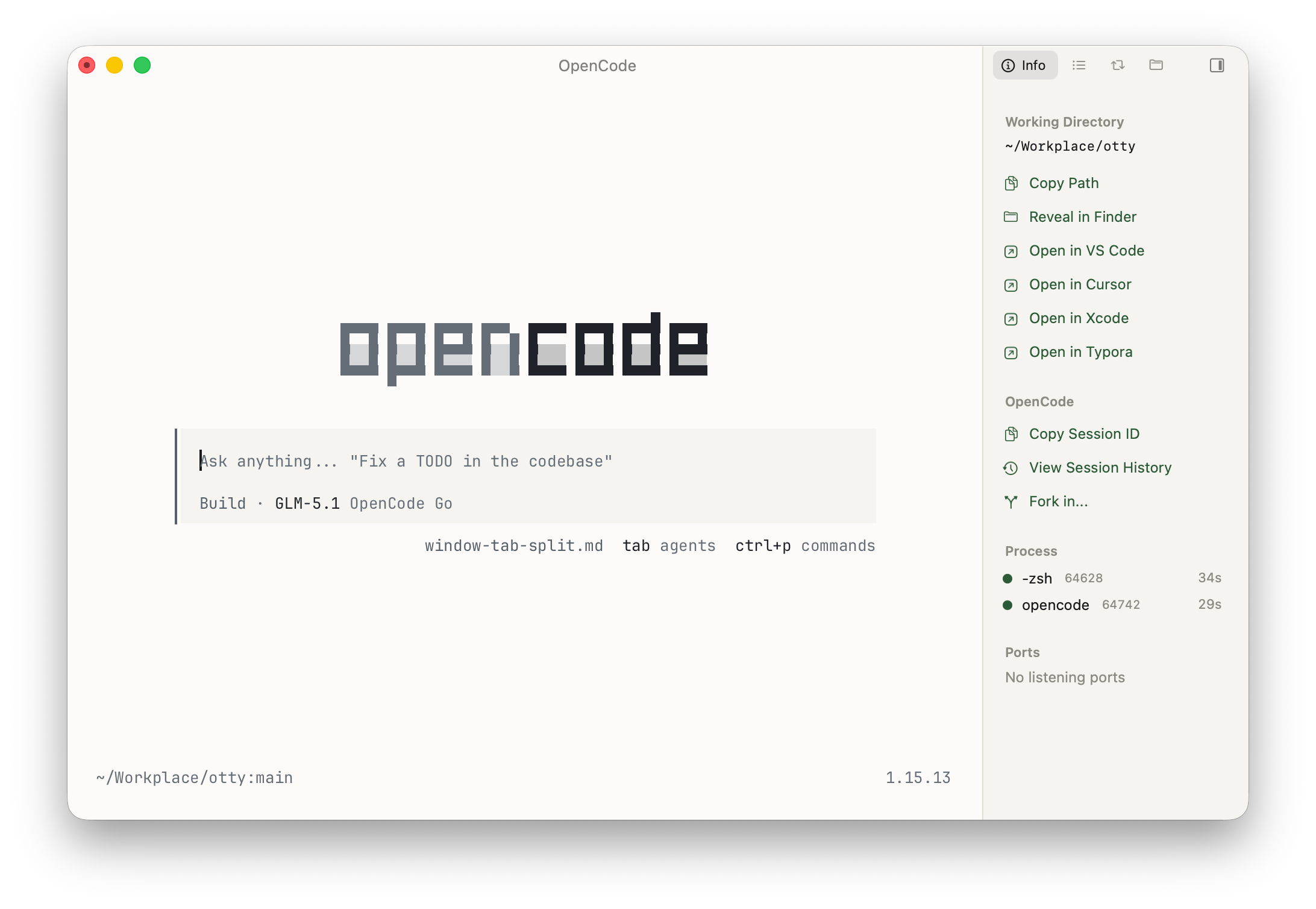Toggle the right sidebar panel
The image size is (1316, 909).
pos(1217,65)
